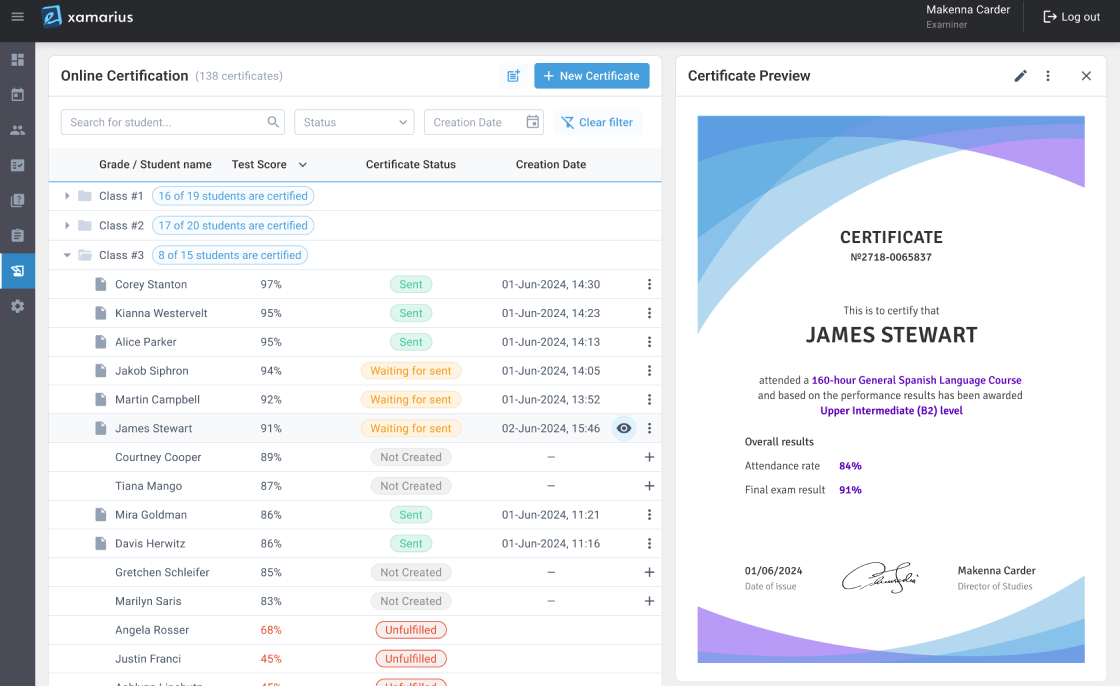The height and width of the screenshot is (686, 1120).
Task: Open Settings from the sidebar gear
Action: coord(16,306)
